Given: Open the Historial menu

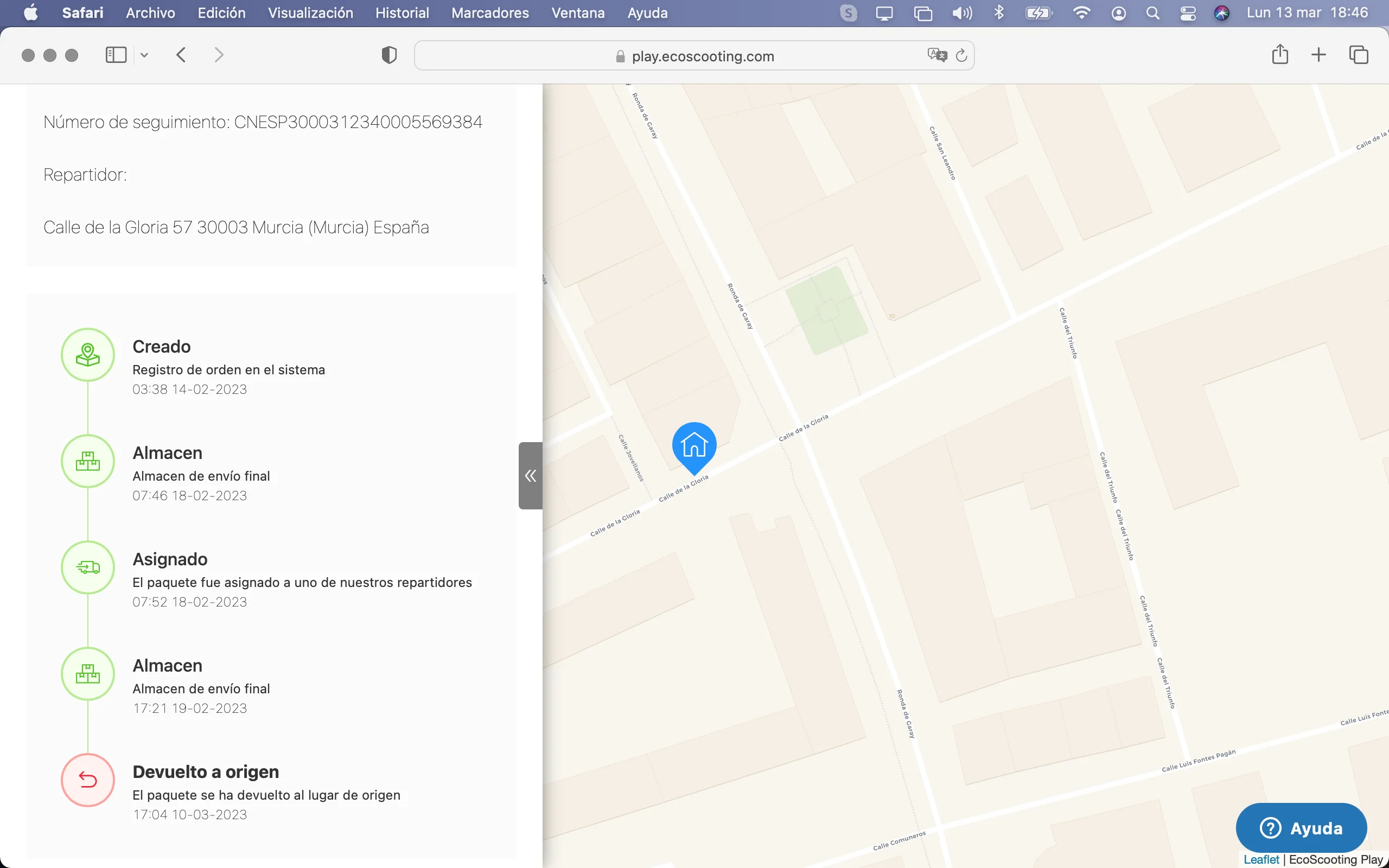Looking at the screenshot, I should pyautogui.click(x=402, y=12).
